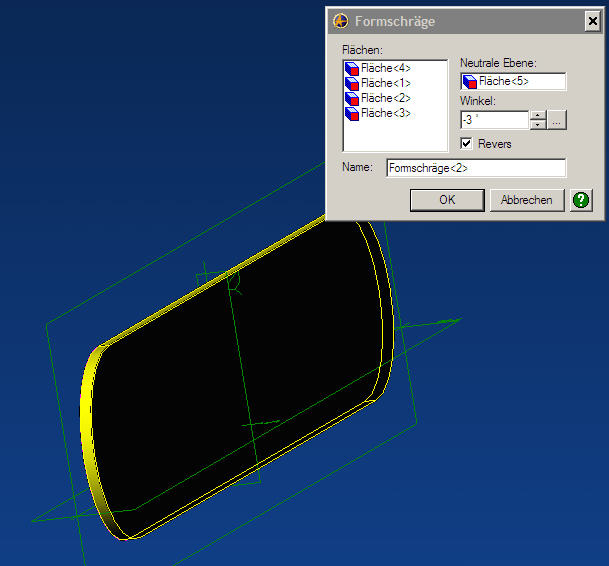Click into the Winkel angle field
This screenshot has height=566, width=609.
coord(494,120)
